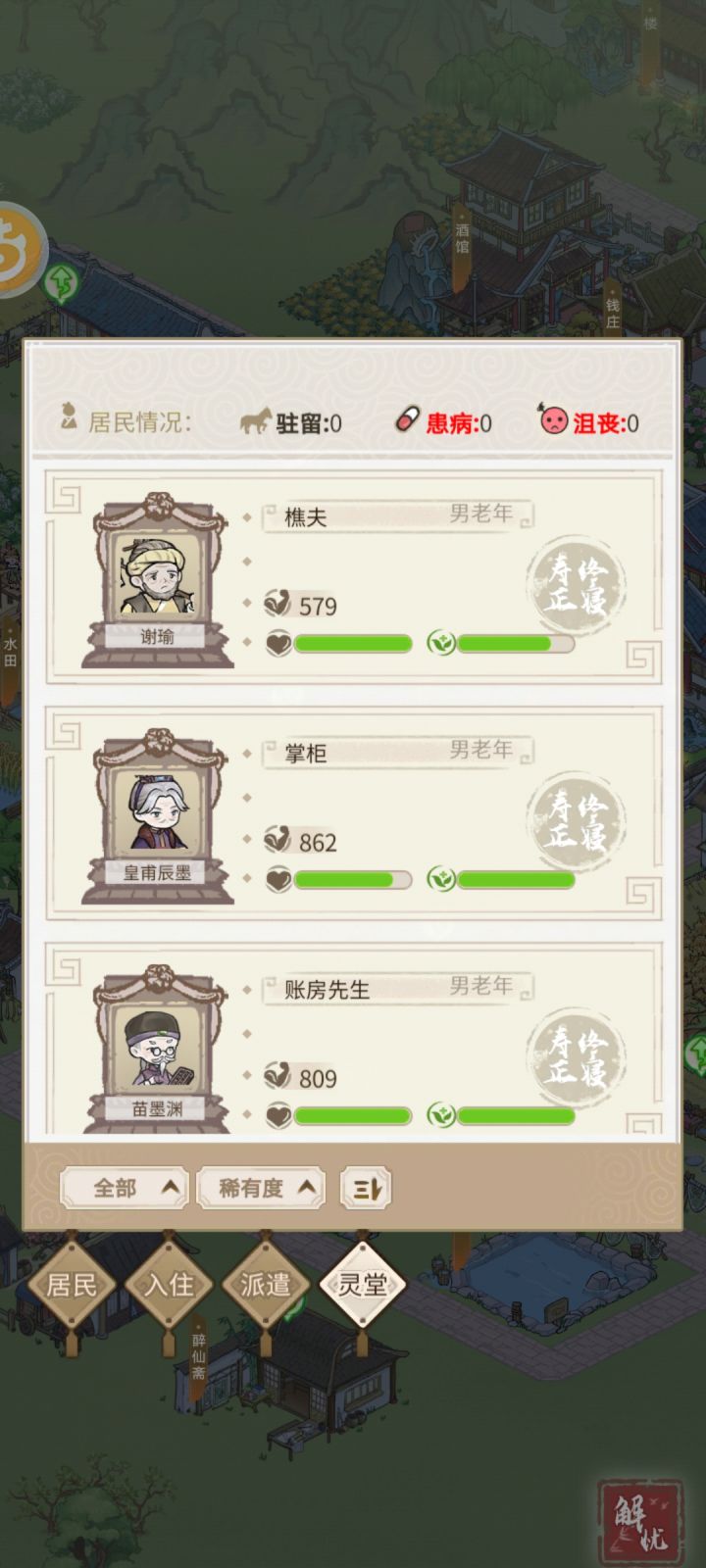Click 谢瑜's 寿终正寝 seal stamp
The width and height of the screenshot is (706, 1568).
click(x=577, y=586)
